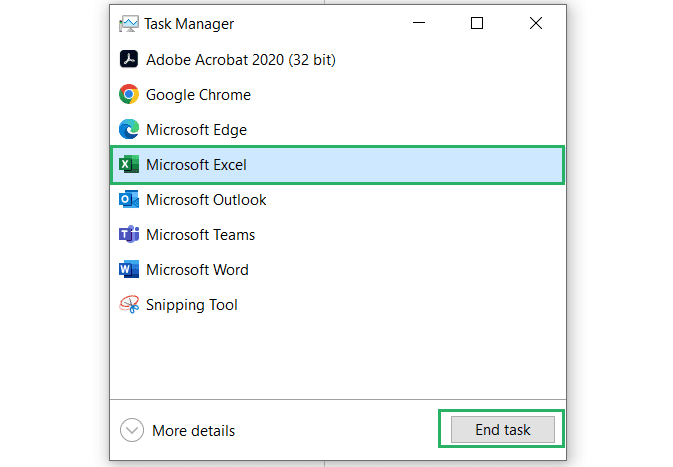Close the Task Manager window
673x467 pixels.
coord(536,23)
